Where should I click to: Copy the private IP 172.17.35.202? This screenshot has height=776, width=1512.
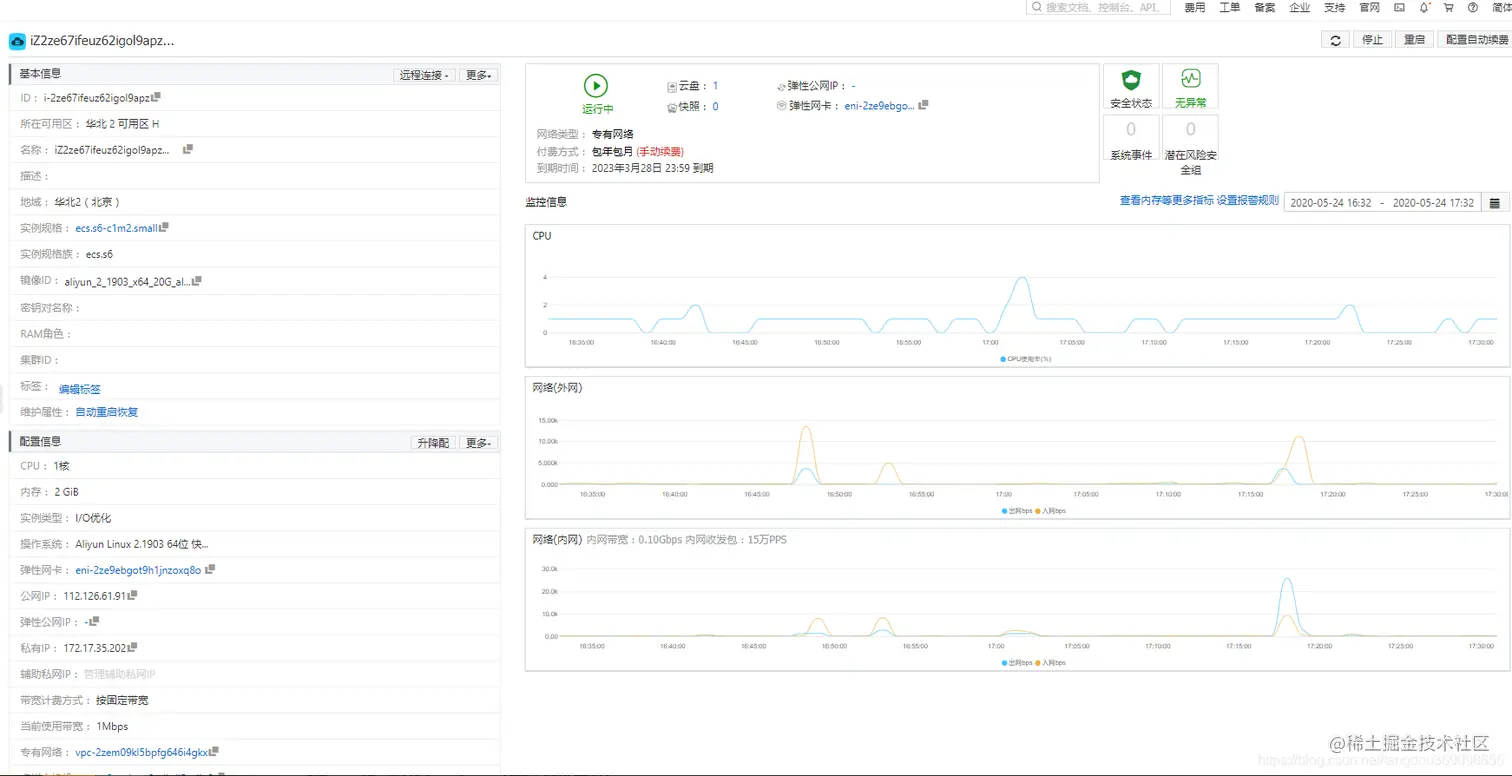pos(132,647)
